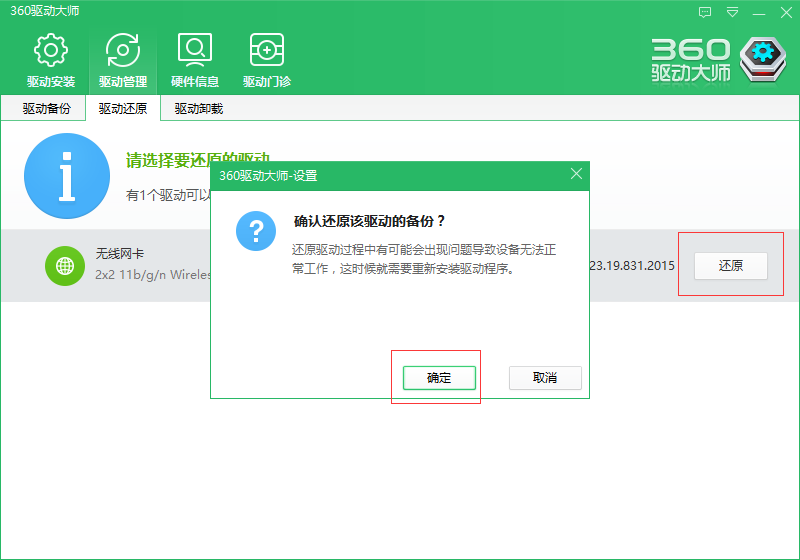
Task: Select the 驱动管理 refresh icon section
Action: point(123,60)
